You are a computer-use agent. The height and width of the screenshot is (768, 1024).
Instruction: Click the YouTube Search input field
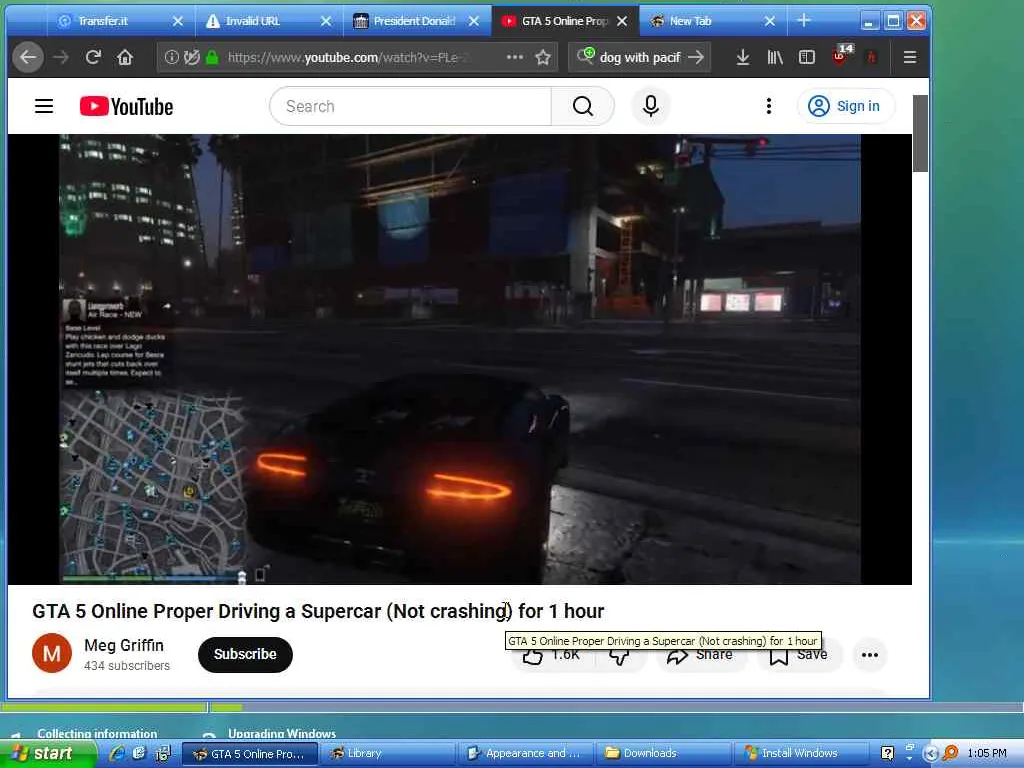tap(410, 106)
